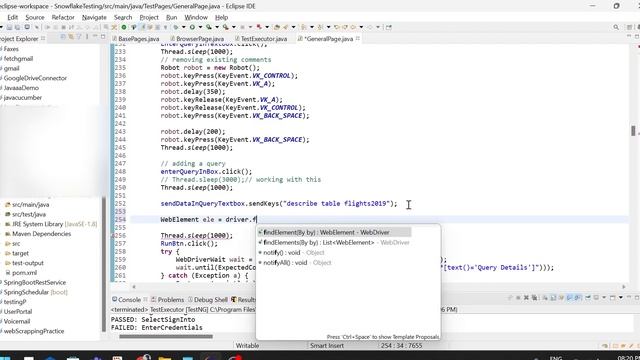Click the Writable status bar entry
The width and height of the screenshot is (640, 360).
[x=247, y=346]
